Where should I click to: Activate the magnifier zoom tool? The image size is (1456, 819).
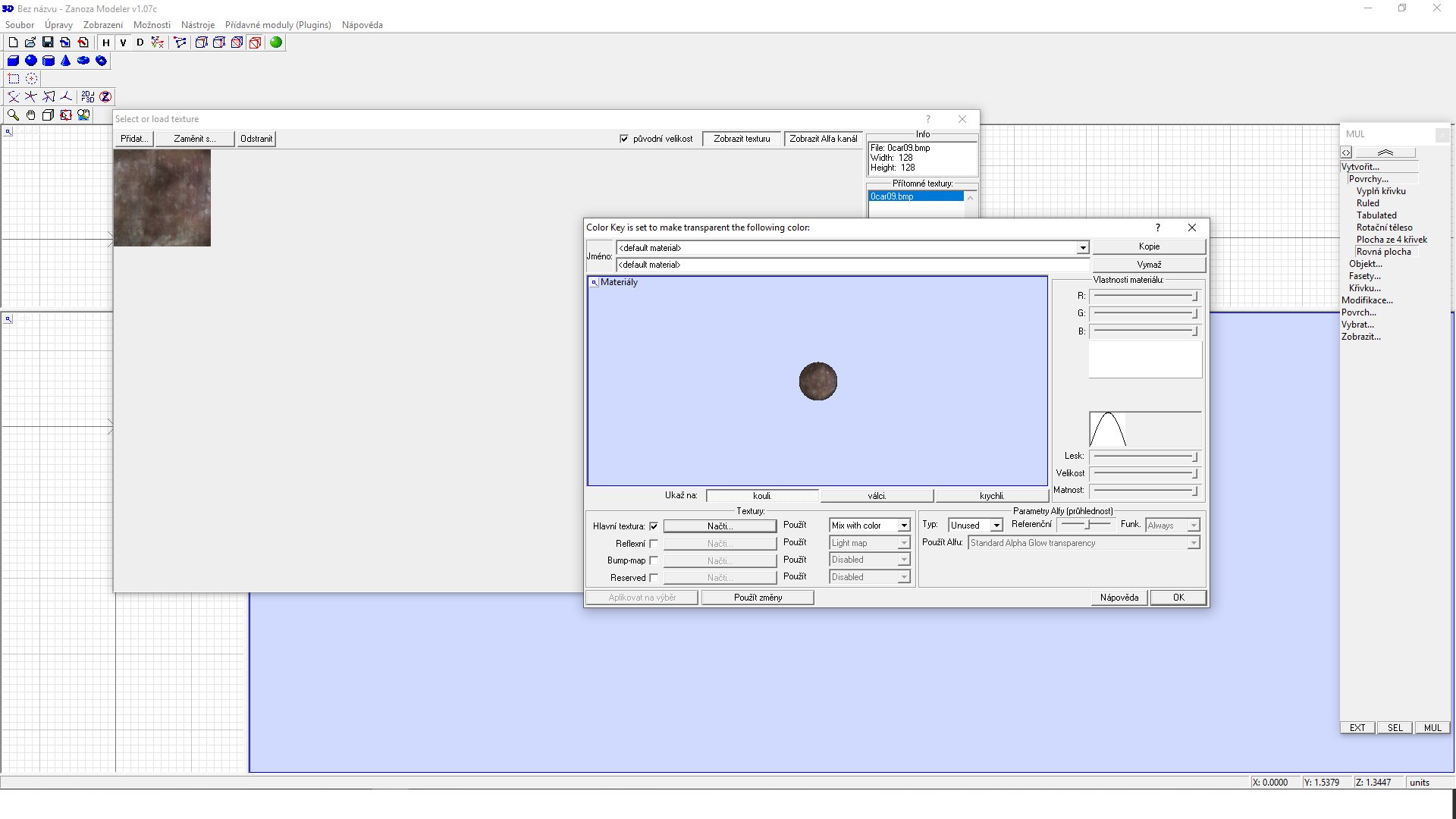point(13,115)
